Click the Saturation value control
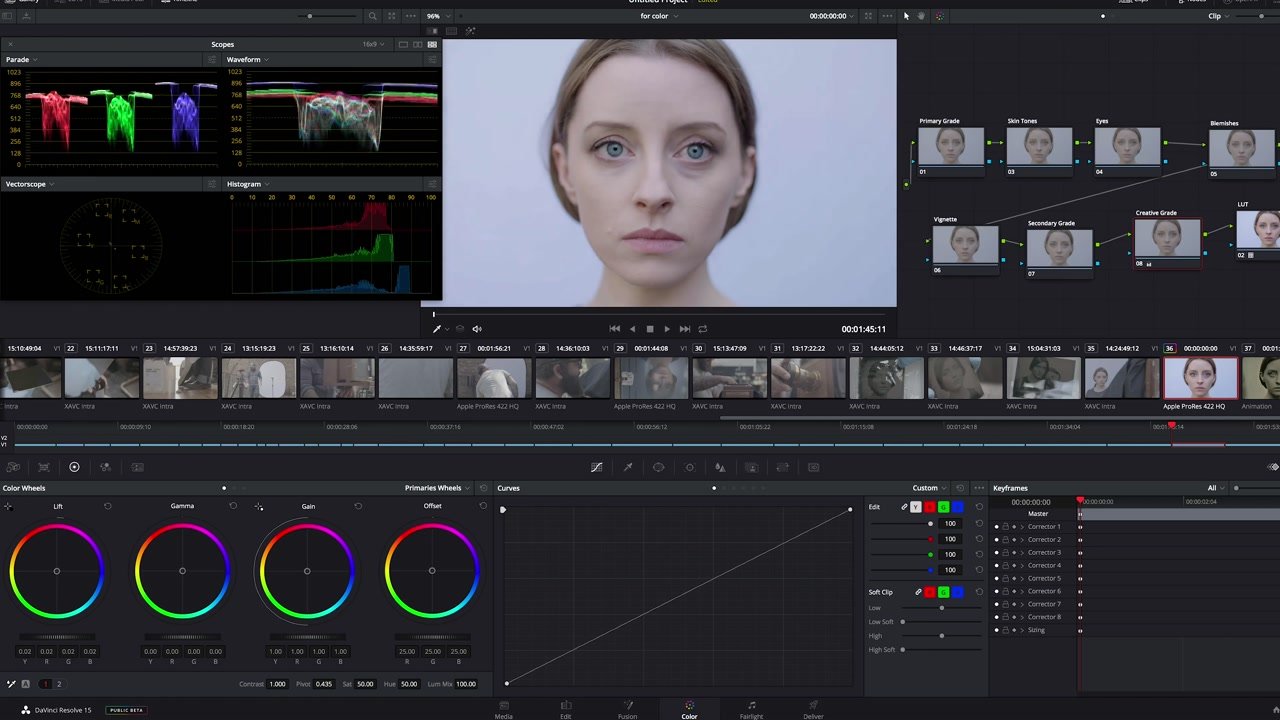The width and height of the screenshot is (1280, 720). [366, 684]
